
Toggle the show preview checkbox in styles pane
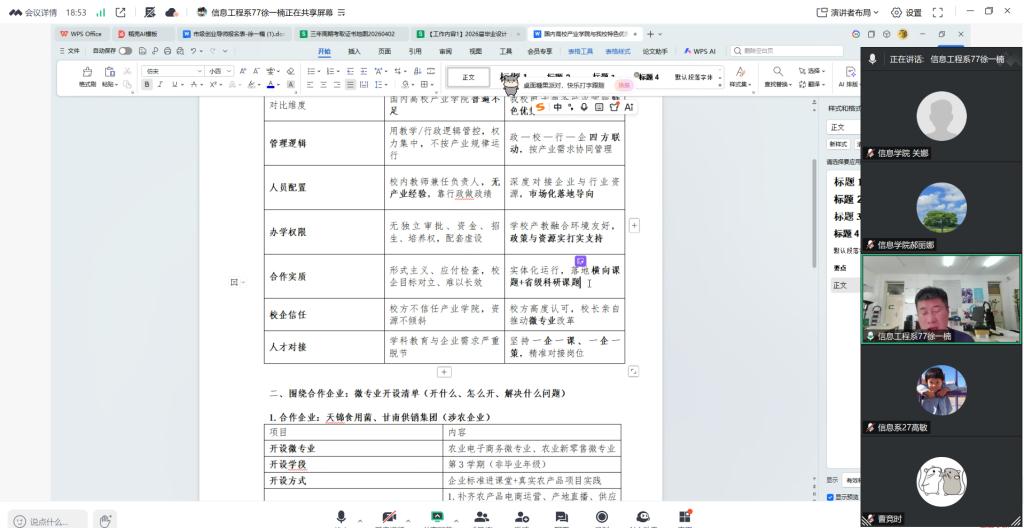click(x=830, y=497)
